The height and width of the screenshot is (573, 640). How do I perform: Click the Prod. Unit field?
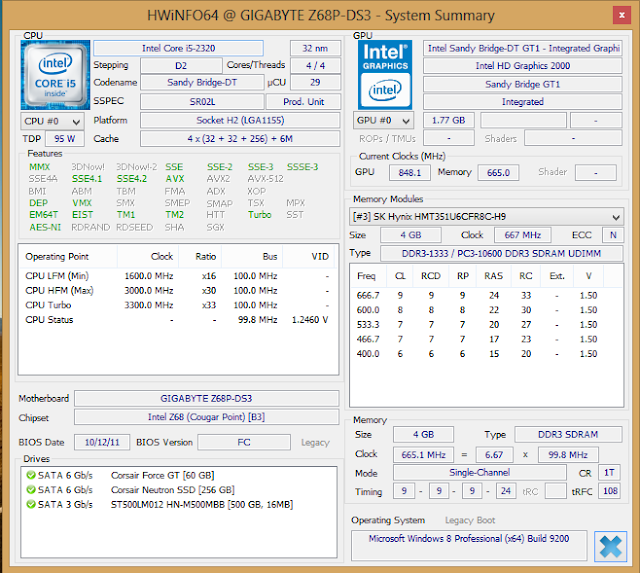click(x=303, y=102)
